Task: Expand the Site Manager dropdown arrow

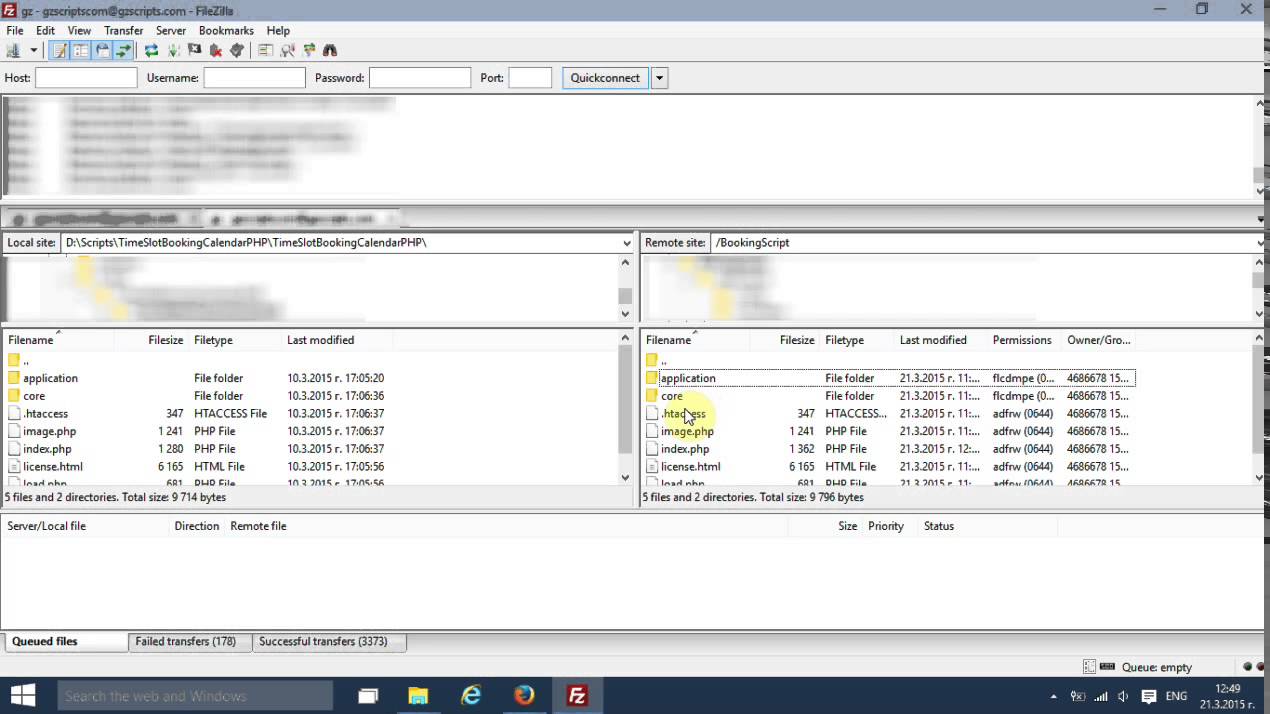Action: click(x=33, y=50)
